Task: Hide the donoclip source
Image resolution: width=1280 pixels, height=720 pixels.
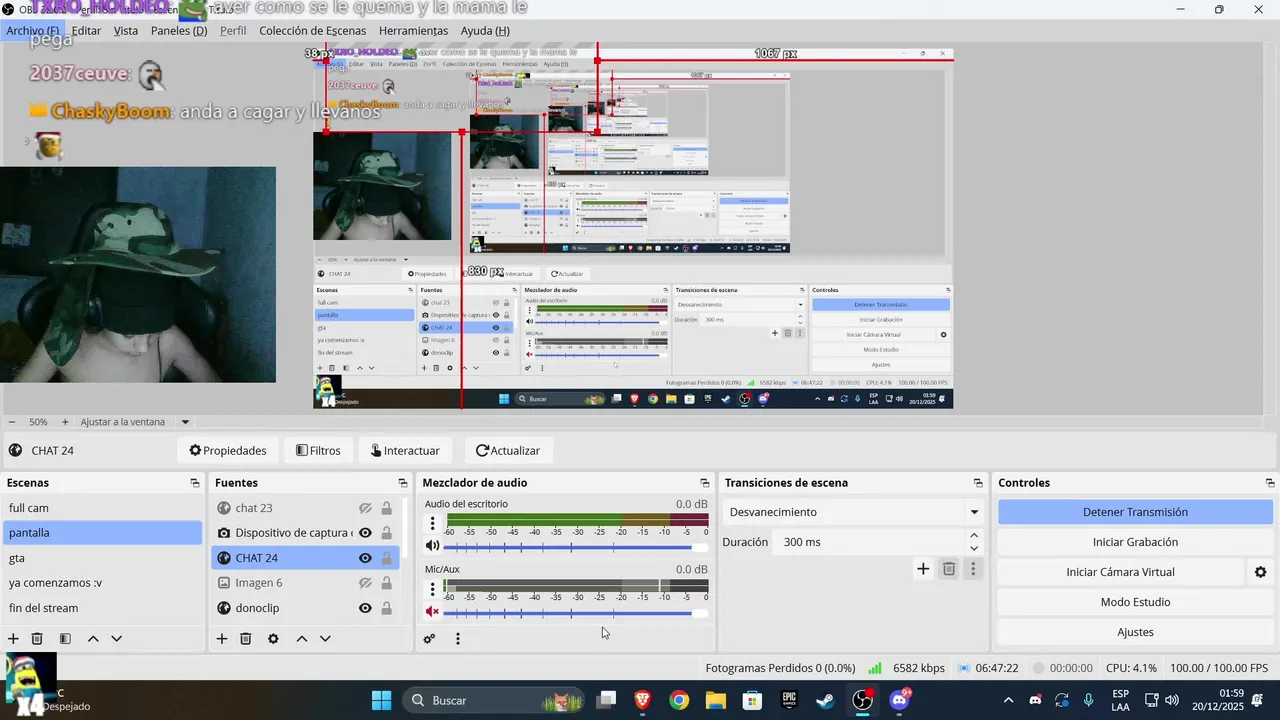Action: pyautogui.click(x=365, y=608)
